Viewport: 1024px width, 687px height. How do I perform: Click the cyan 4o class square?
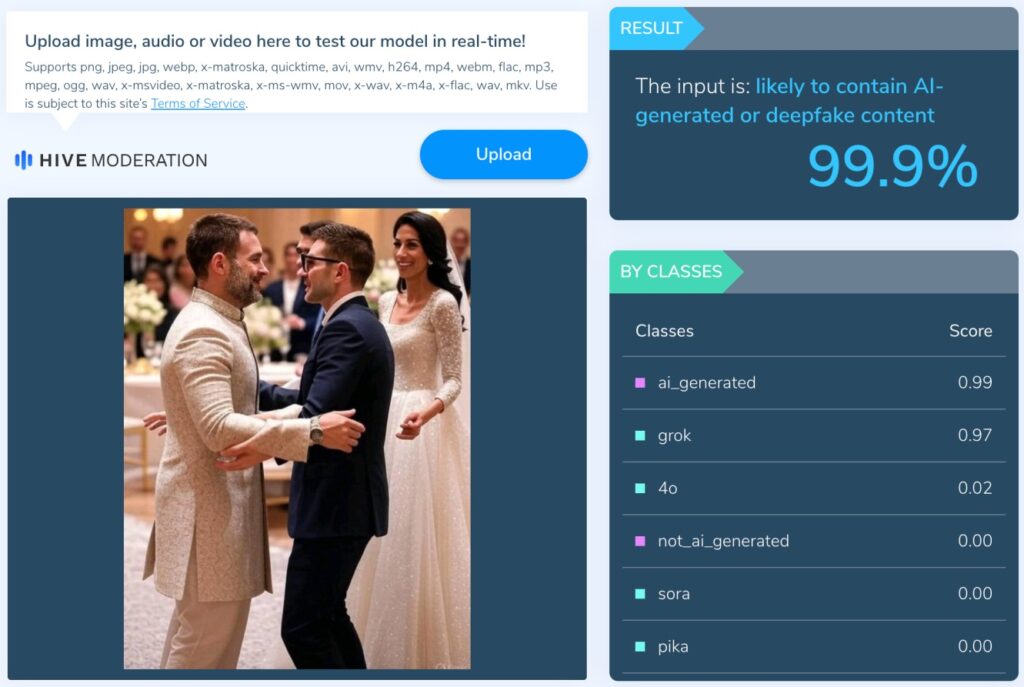pyautogui.click(x=640, y=488)
